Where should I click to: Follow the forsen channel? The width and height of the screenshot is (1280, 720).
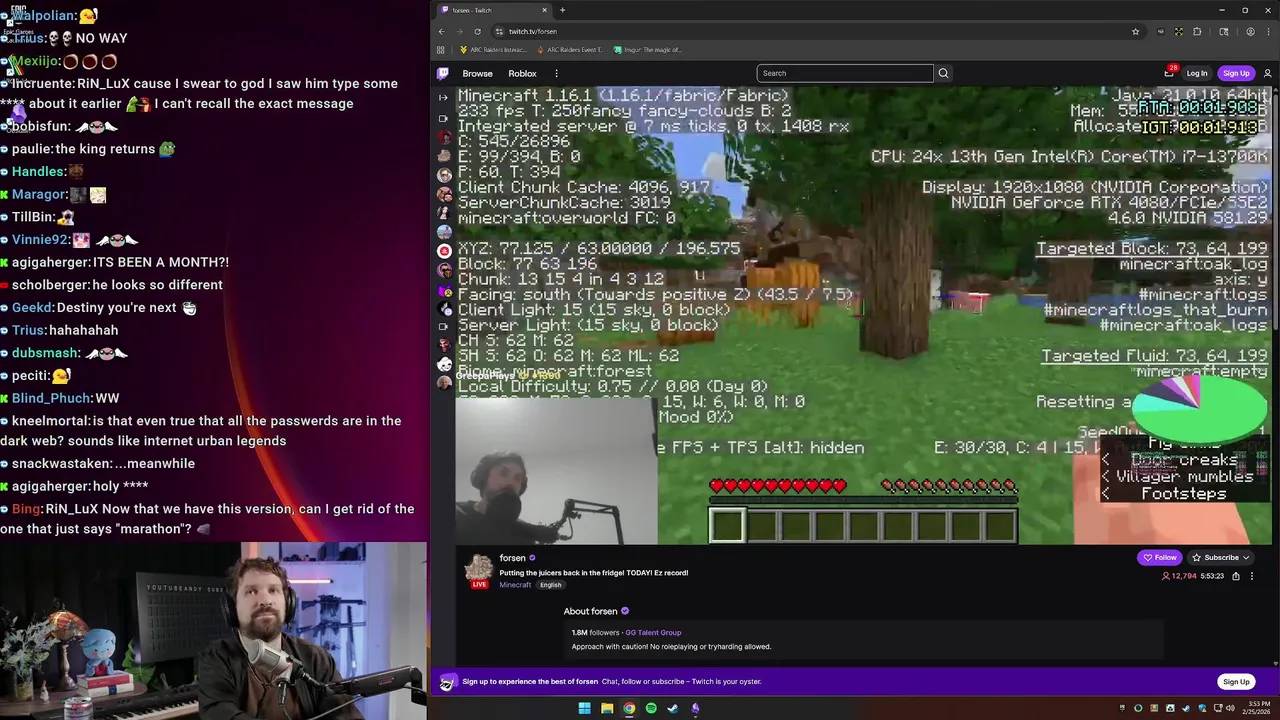tap(1160, 557)
